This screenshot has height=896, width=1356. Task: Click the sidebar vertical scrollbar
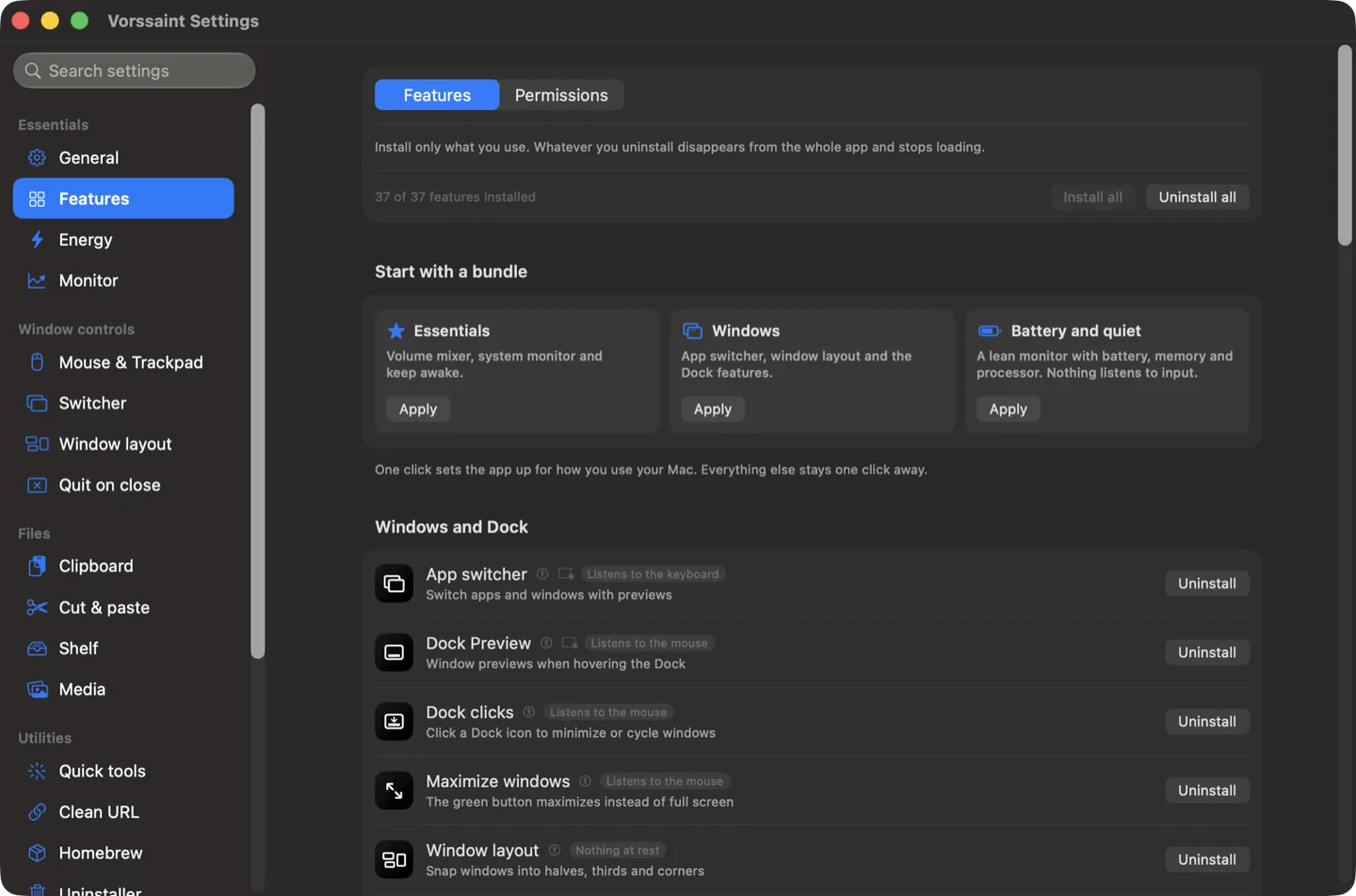point(258,381)
